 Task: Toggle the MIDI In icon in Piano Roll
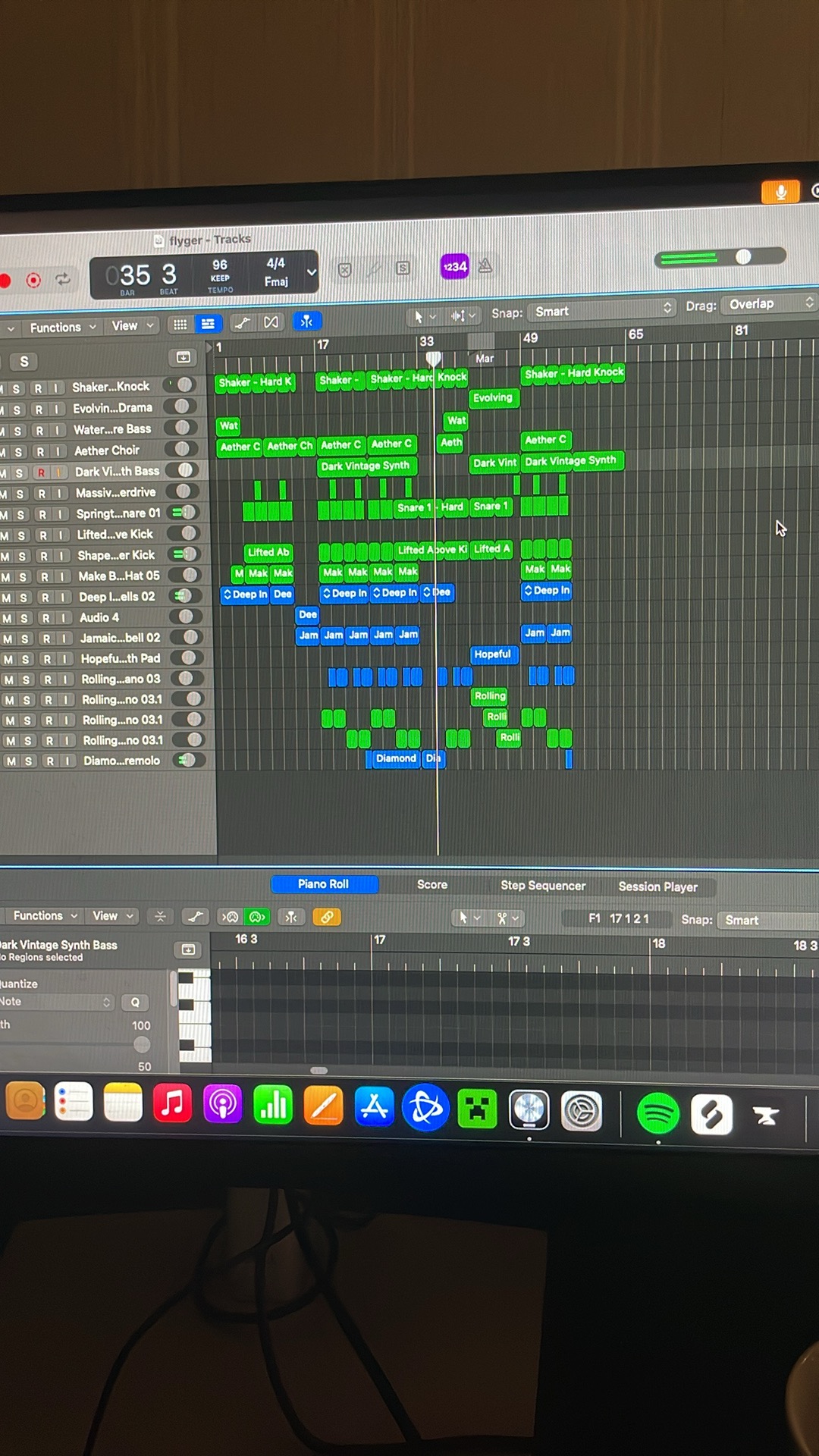pyautogui.click(x=230, y=917)
